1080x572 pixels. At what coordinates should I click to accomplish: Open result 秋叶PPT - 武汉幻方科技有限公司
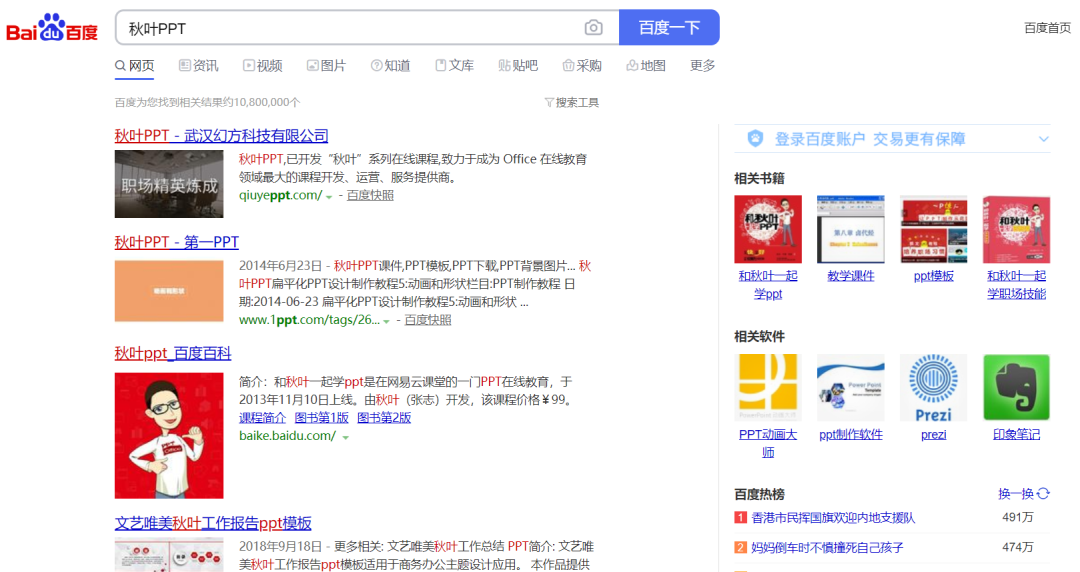coord(221,136)
